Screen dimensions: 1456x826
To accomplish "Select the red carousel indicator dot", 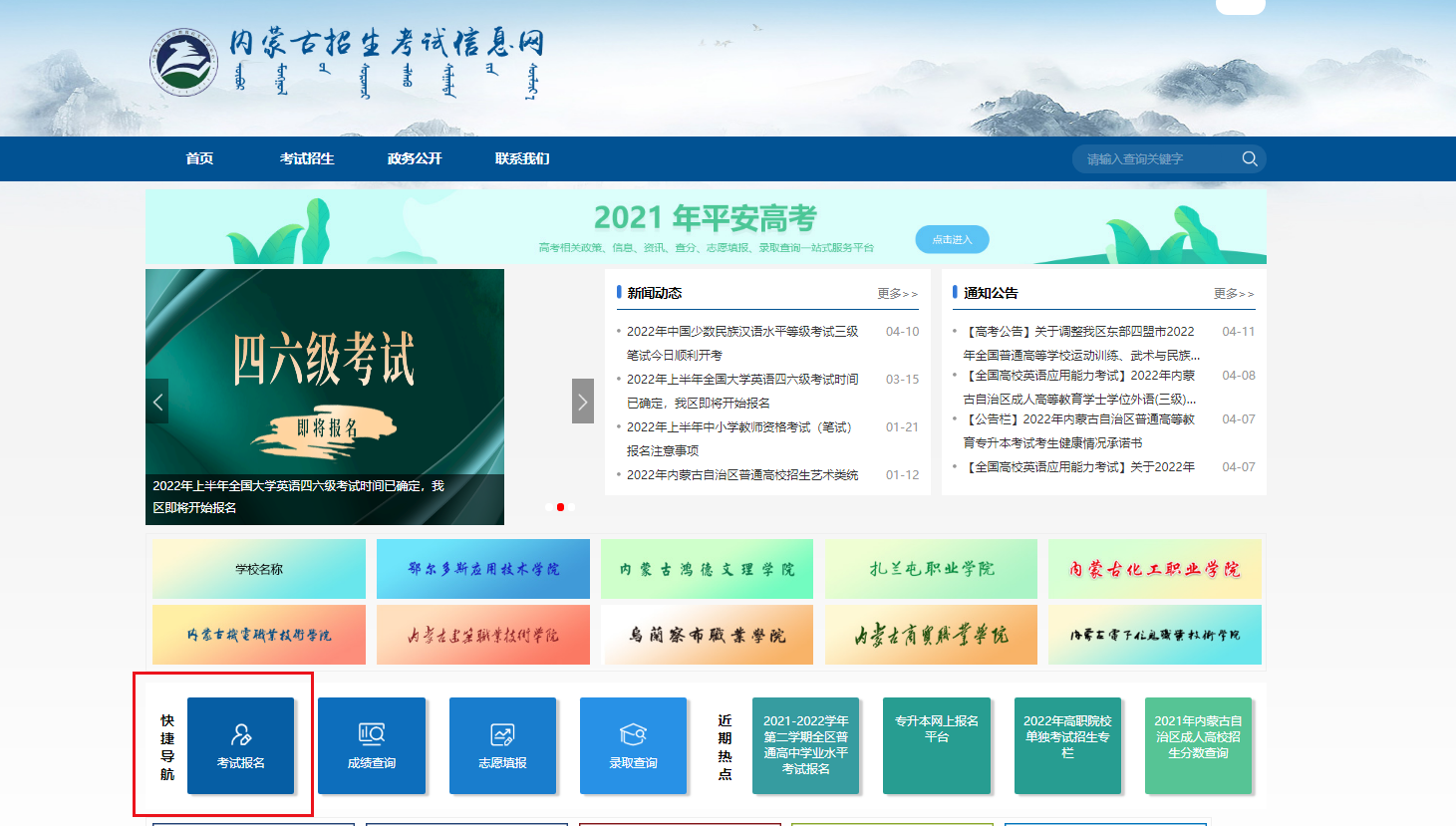I will (560, 507).
